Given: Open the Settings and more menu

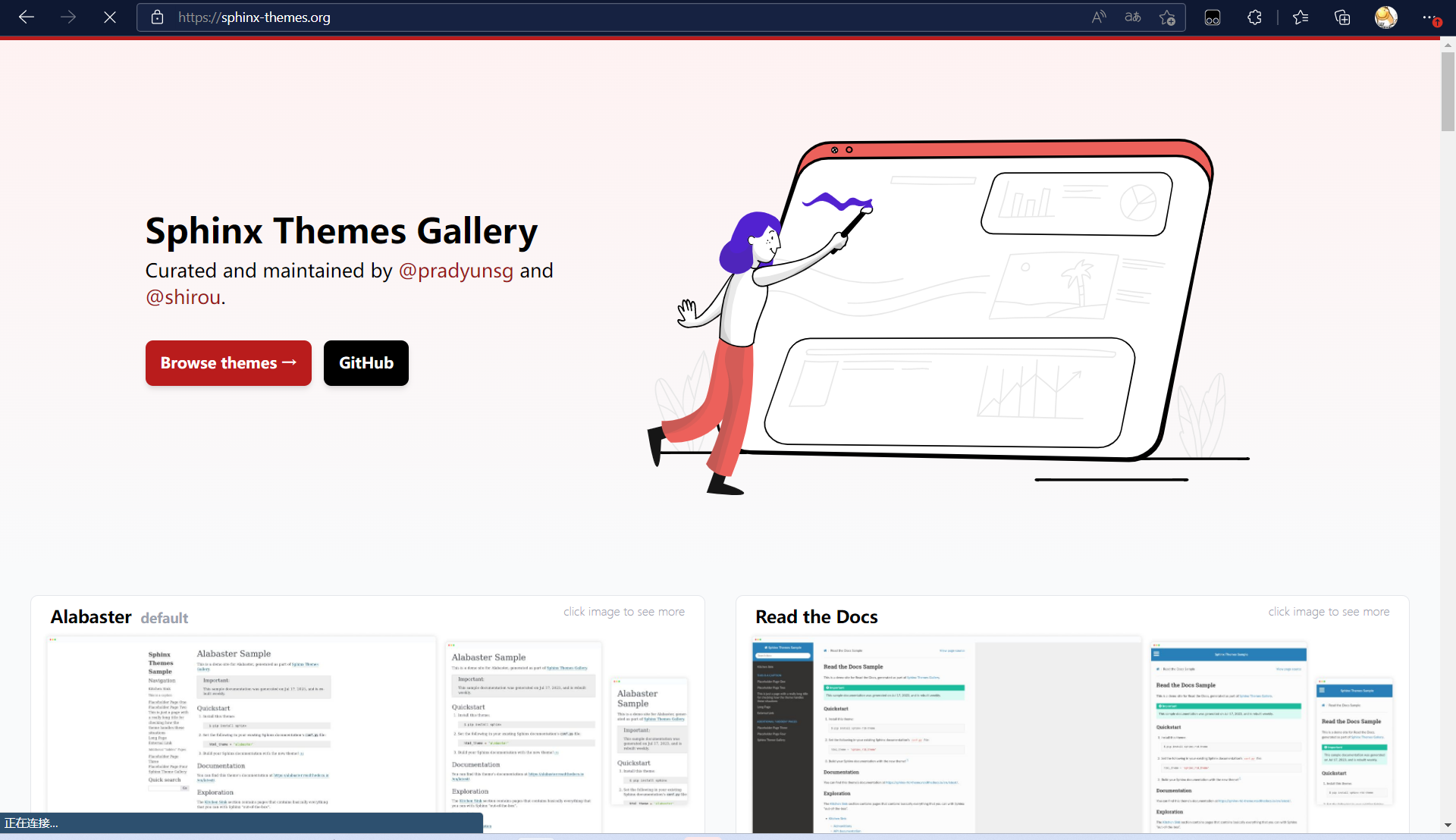Looking at the screenshot, I should (x=1430, y=17).
